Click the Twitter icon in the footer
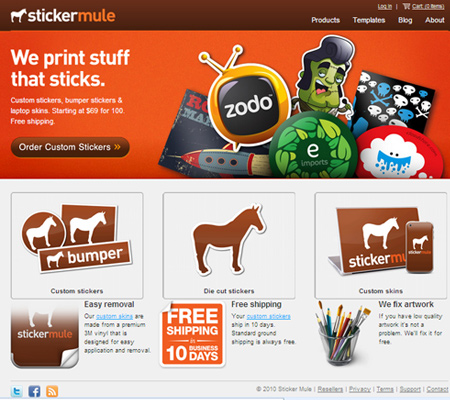 tap(16, 391)
